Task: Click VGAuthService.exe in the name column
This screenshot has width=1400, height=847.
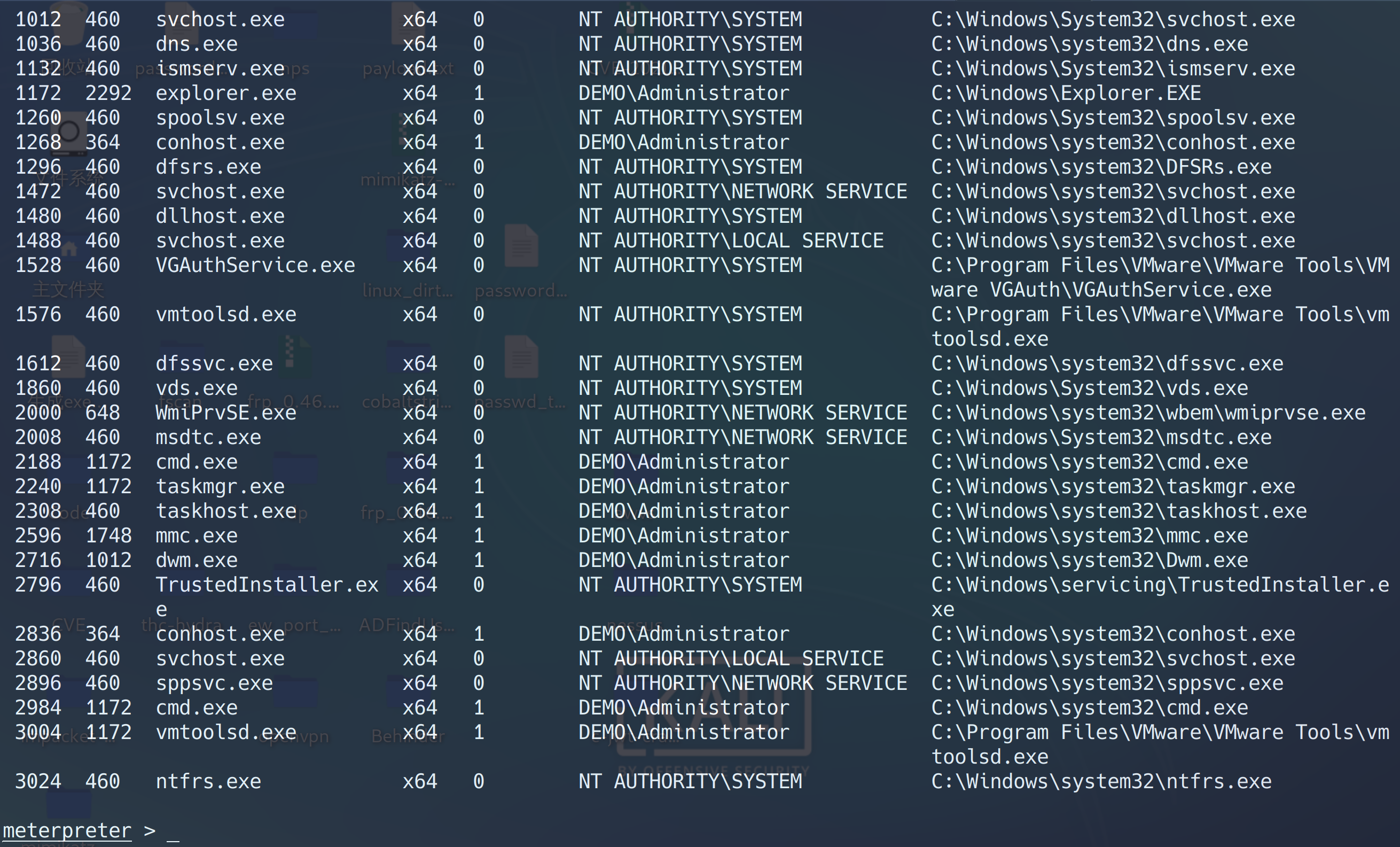Action: pyautogui.click(x=255, y=266)
